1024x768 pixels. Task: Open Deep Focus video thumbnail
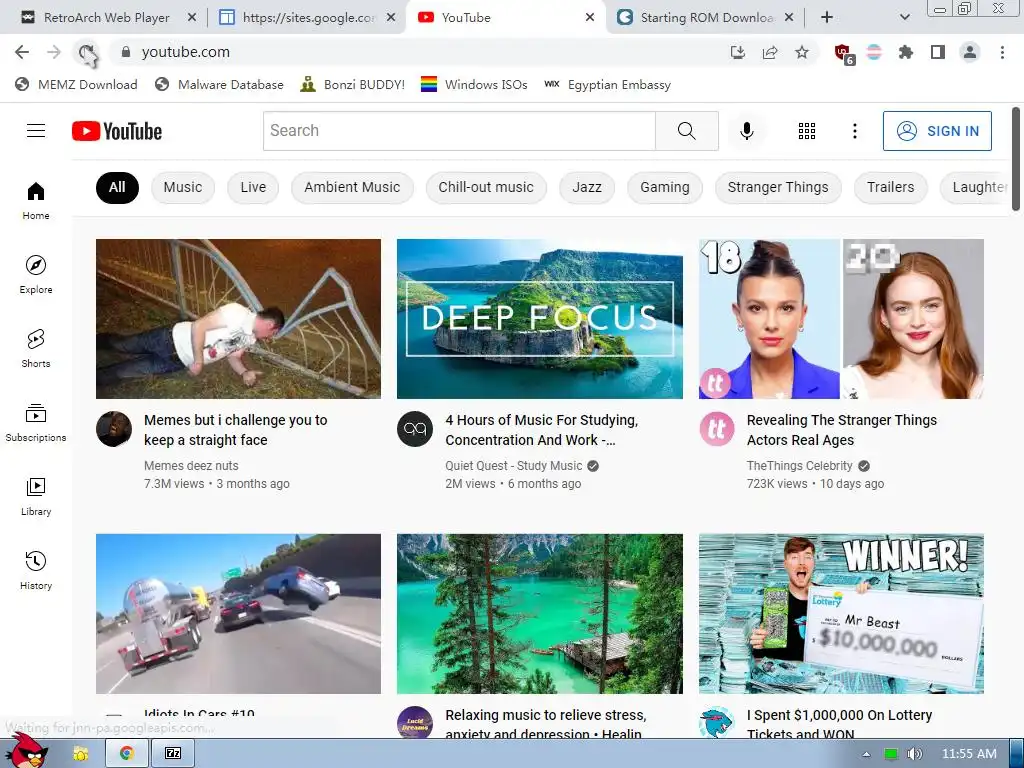pyautogui.click(x=539, y=319)
